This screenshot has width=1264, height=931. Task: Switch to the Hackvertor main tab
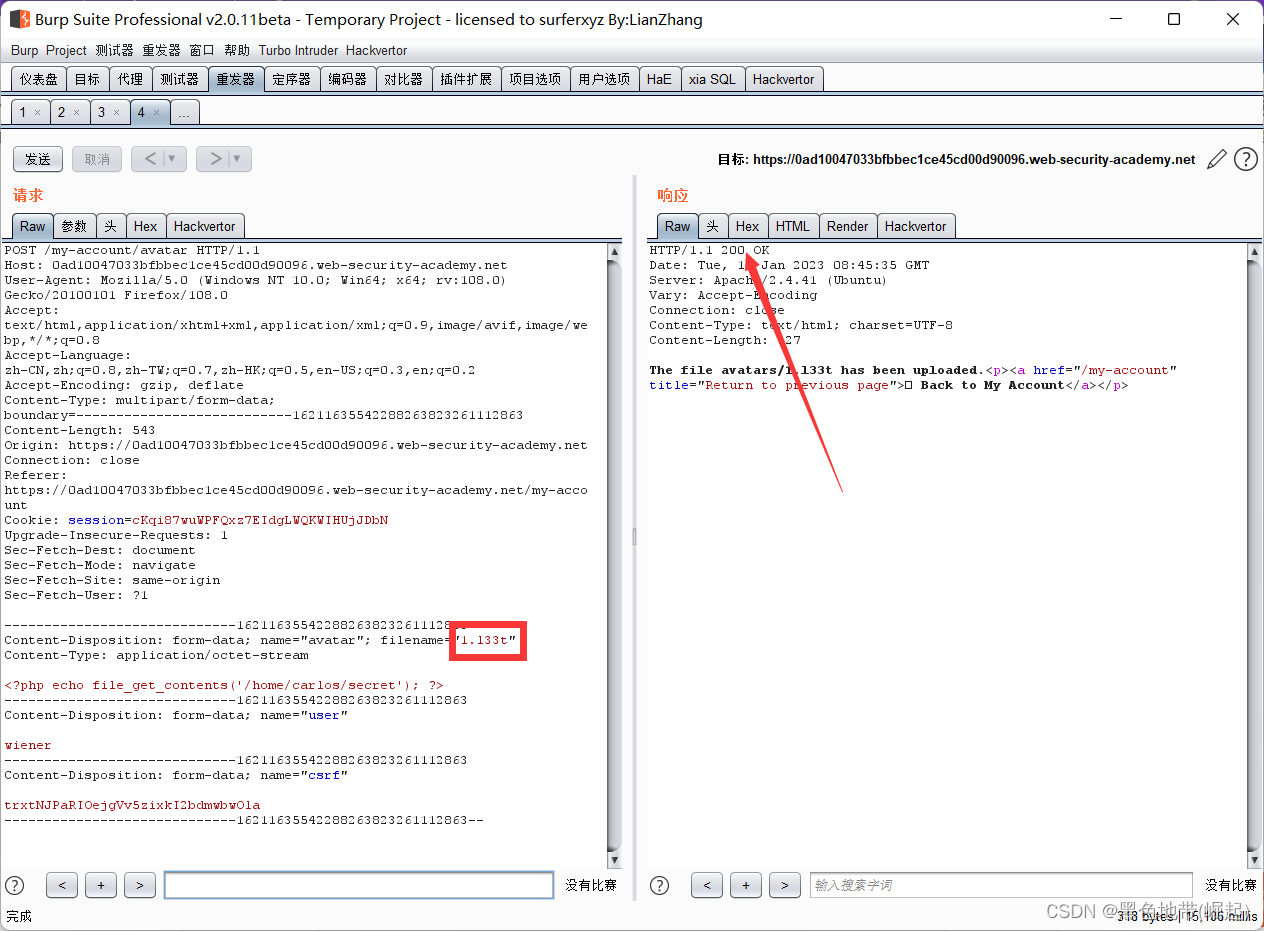[784, 79]
